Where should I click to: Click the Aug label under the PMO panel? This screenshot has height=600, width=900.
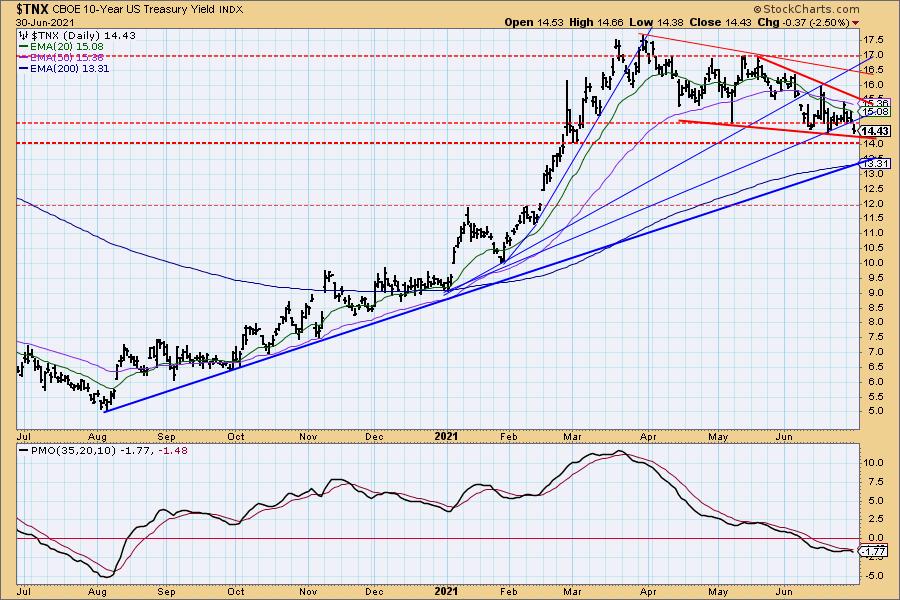pos(98,592)
